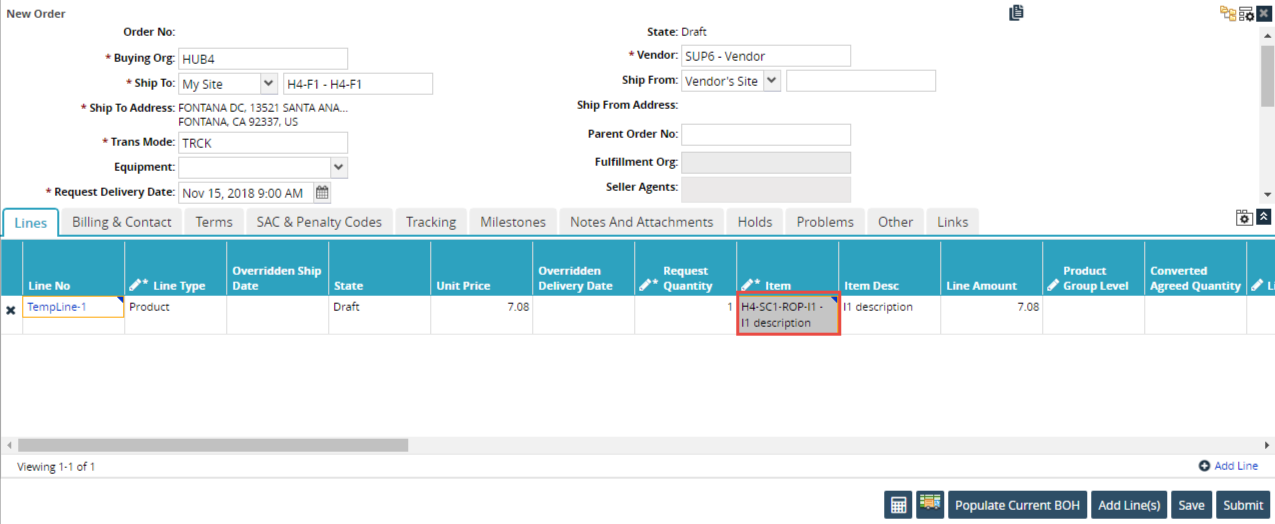The height and width of the screenshot is (524, 1275).
Task: Open the TempLine-1 link
Action: click(x=57, y=307)
